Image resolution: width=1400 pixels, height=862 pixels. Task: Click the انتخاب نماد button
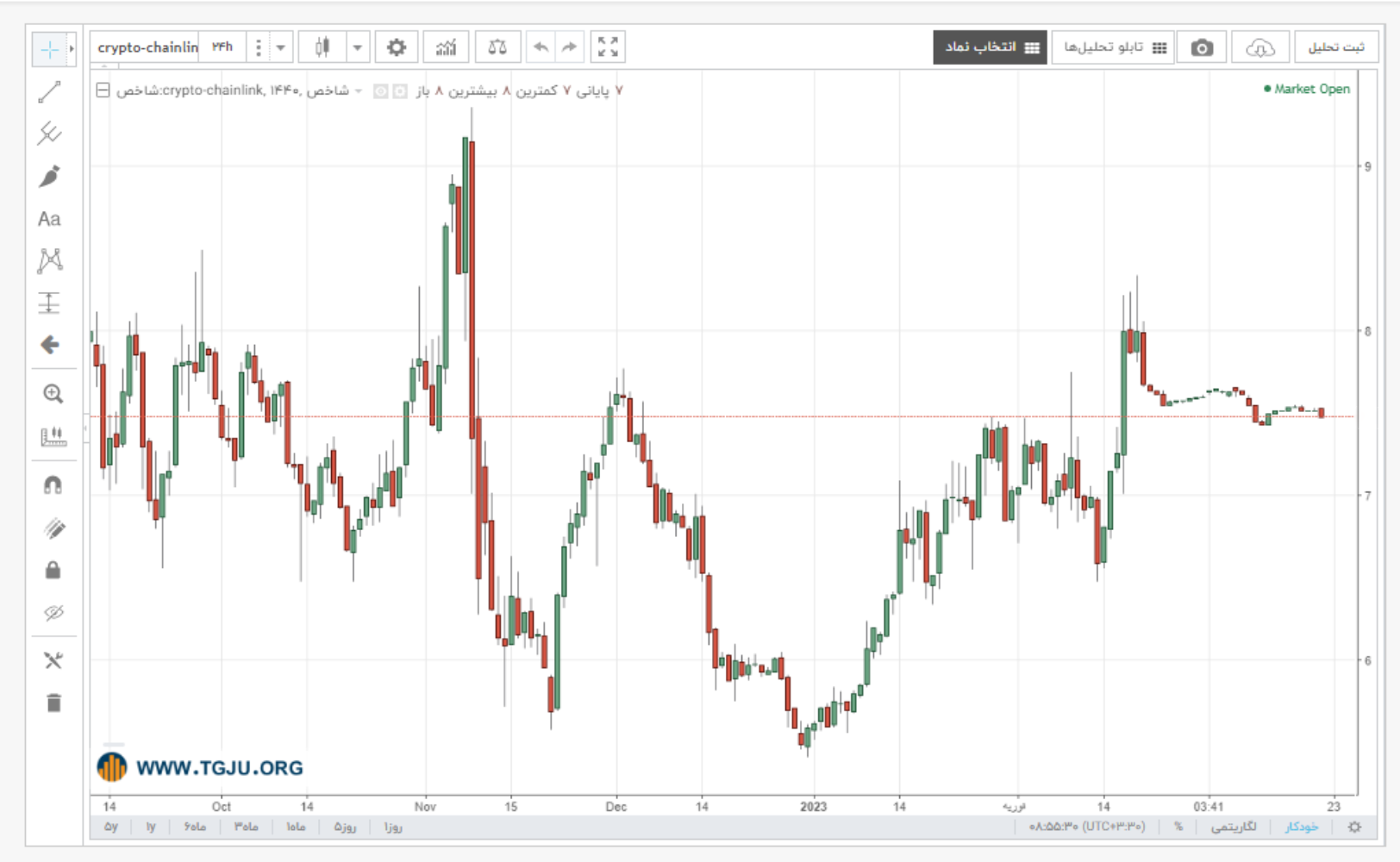pyautogui.click(x=991, y=47)
